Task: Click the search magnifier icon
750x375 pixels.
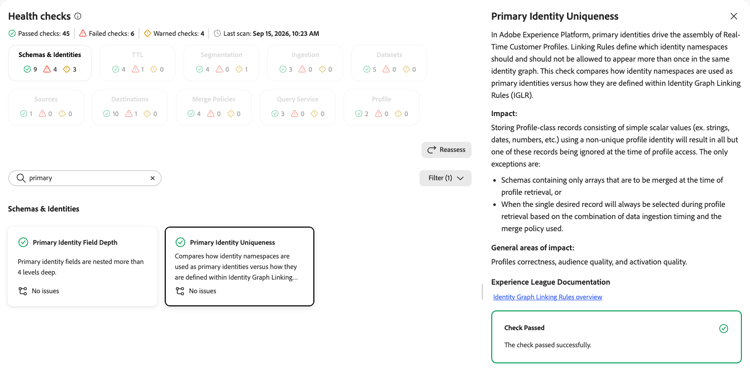Action: point(21,178)
